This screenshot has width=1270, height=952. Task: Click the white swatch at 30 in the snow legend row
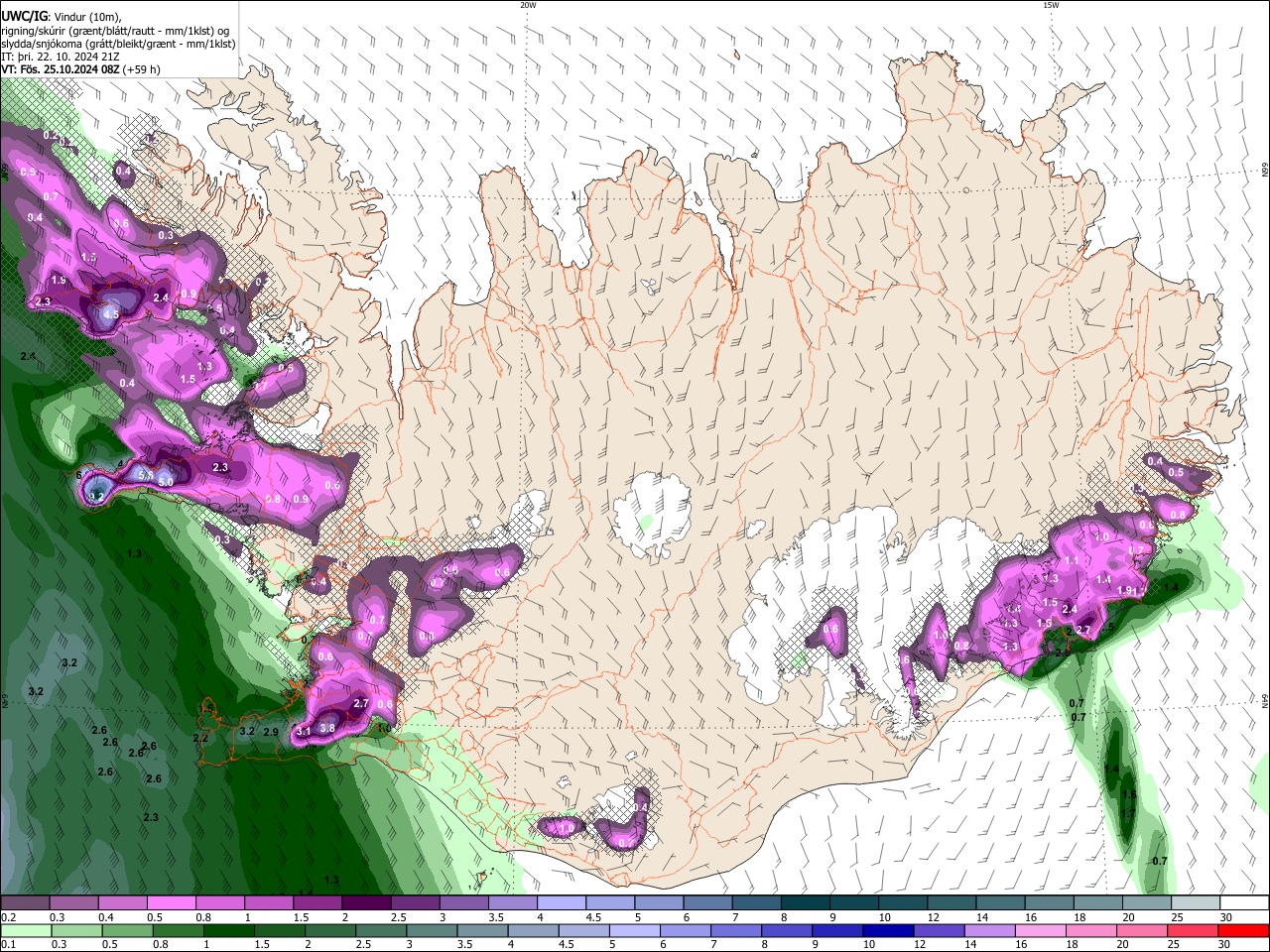point(1243,903)
